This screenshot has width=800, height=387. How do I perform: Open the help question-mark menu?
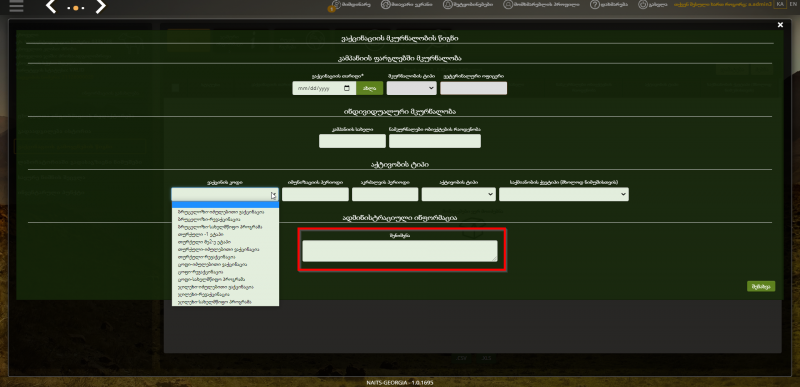(594, 5)
